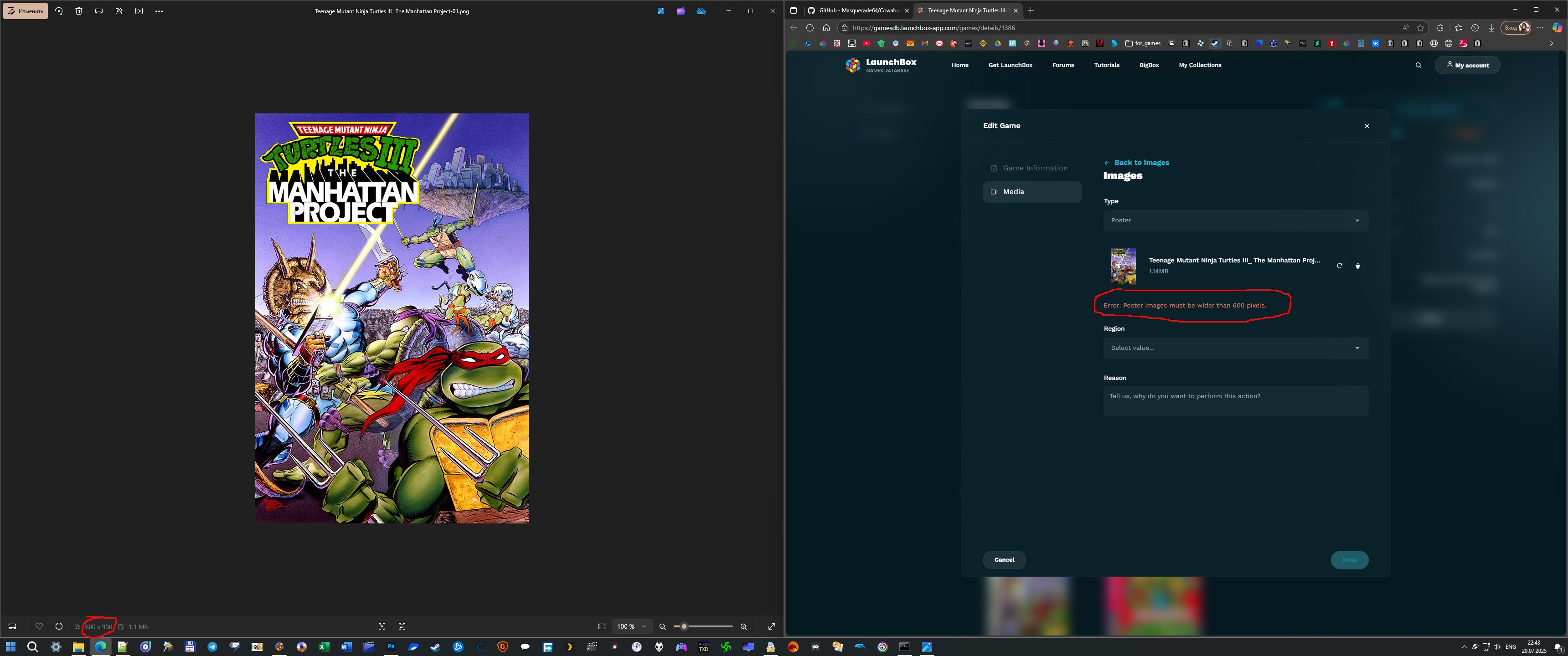Open browser history

click(x=1474, y=27)
